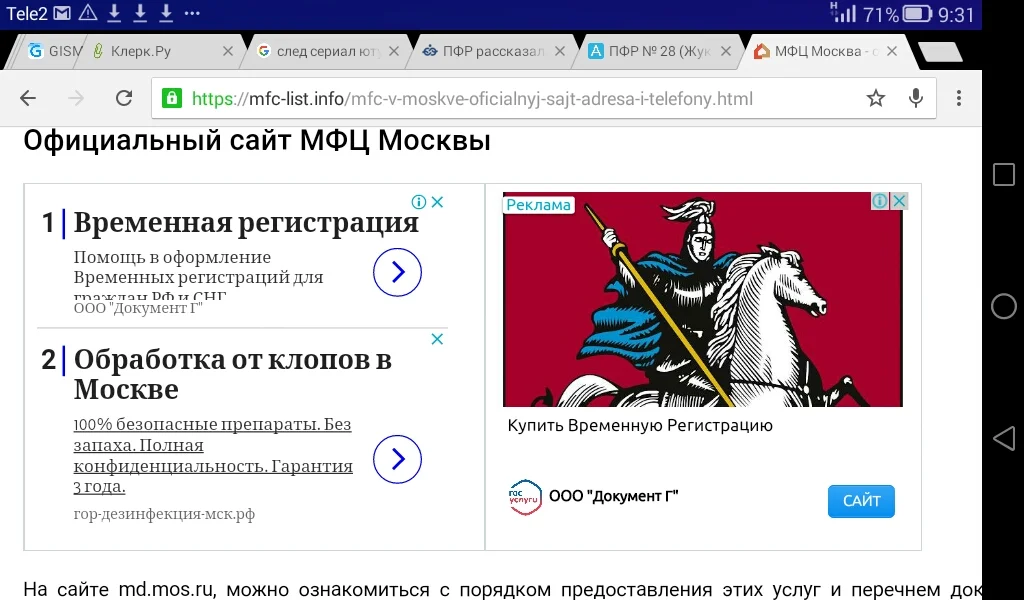
Task: Click the госуслуги logo in the ad
Action: [525, 497]
